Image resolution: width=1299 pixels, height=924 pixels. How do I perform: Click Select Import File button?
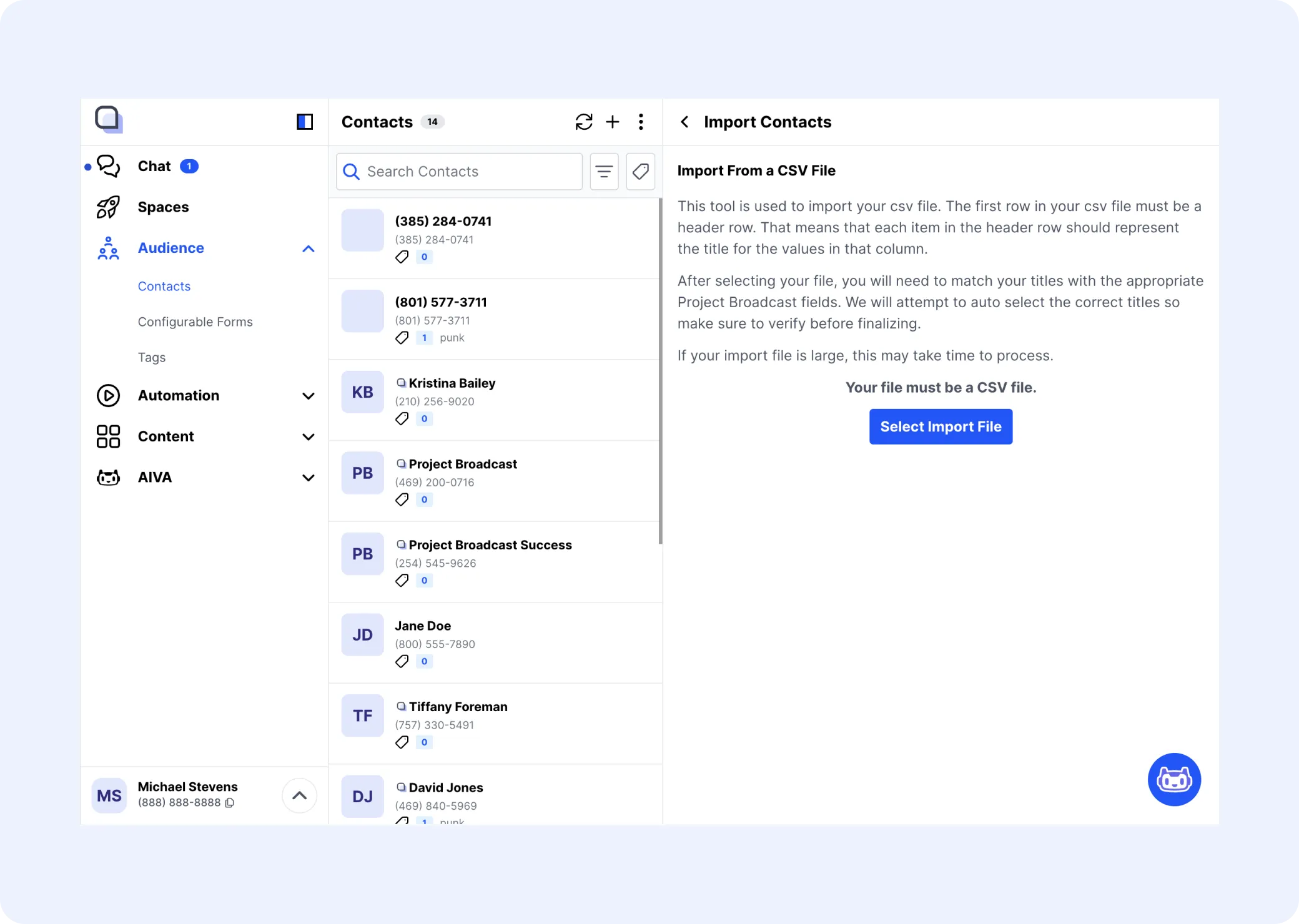[941, 426]
